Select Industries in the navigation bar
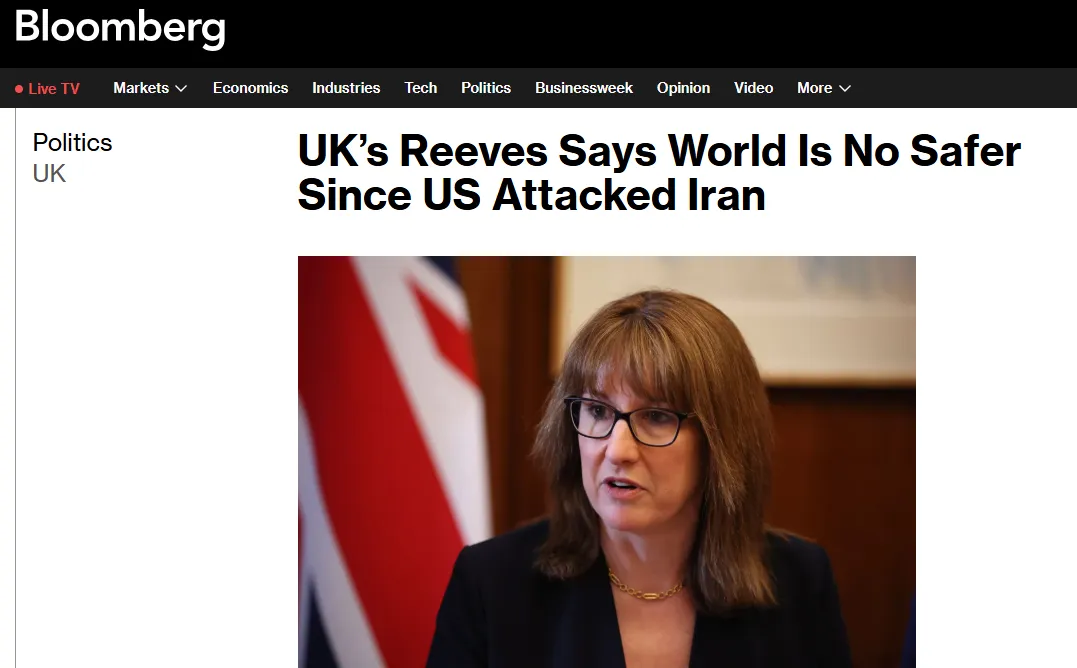 click(x=346, y=88)
